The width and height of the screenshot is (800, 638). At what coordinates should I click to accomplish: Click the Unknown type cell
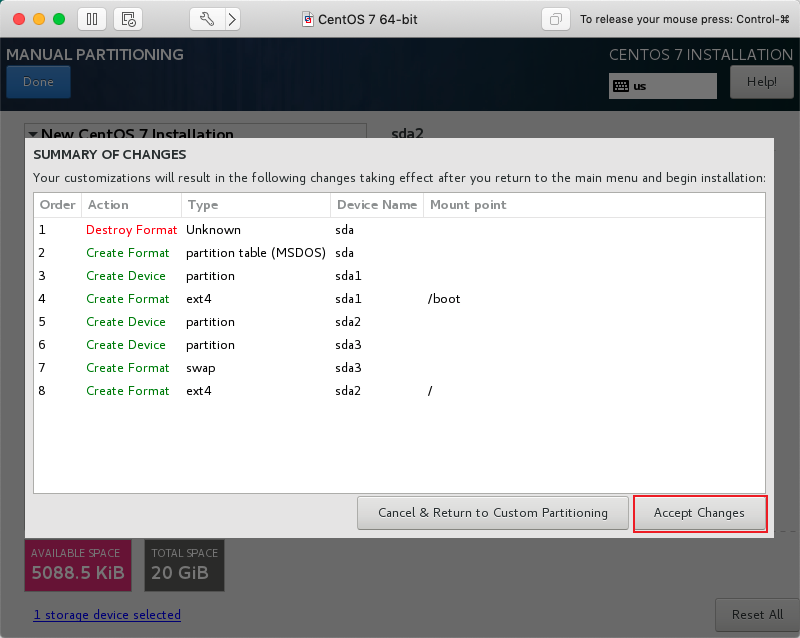[213, 230]
